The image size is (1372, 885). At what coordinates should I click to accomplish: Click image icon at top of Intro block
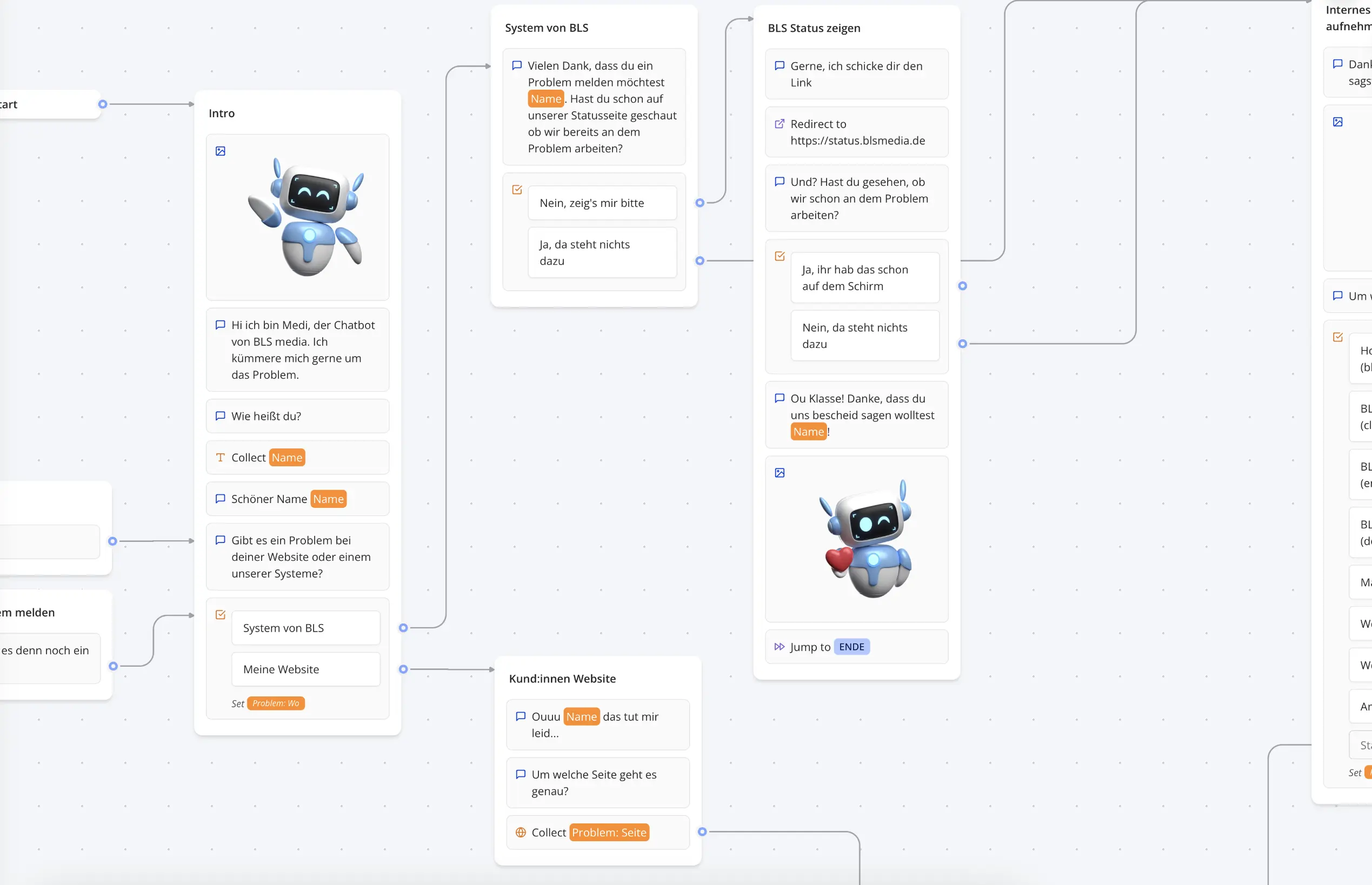(222, 151)
